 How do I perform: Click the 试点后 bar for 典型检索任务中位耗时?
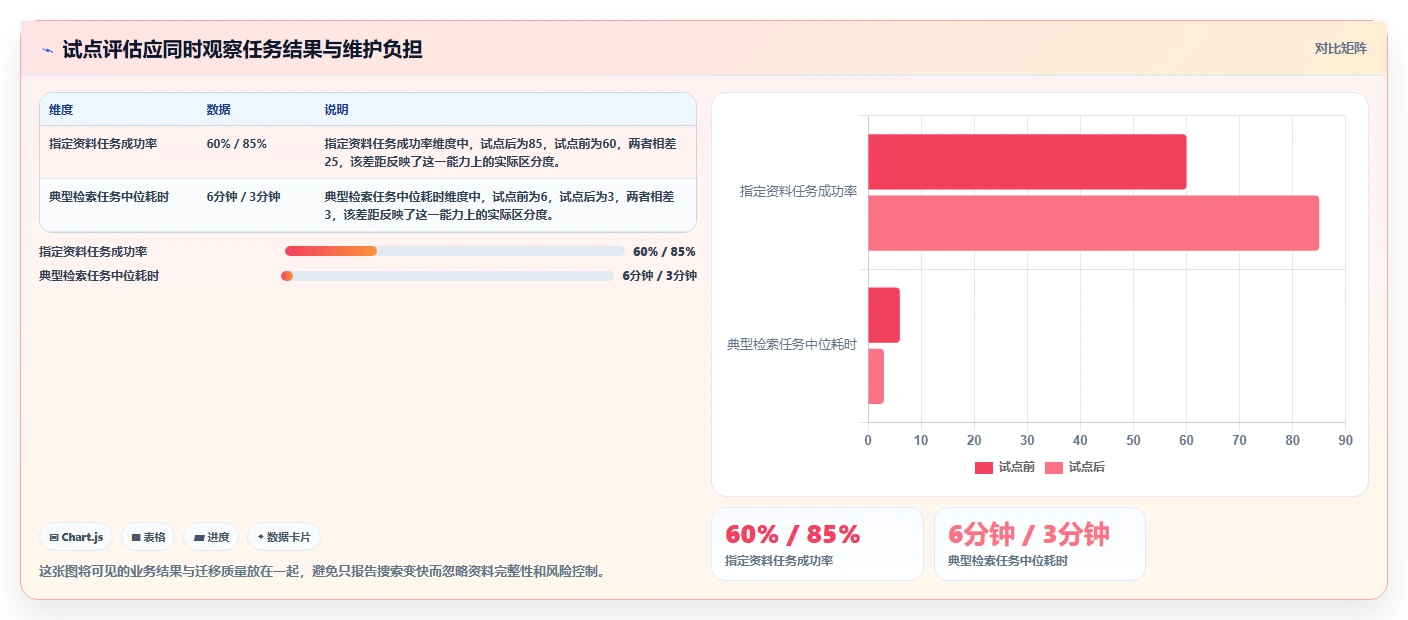click(x=876, y=376)
